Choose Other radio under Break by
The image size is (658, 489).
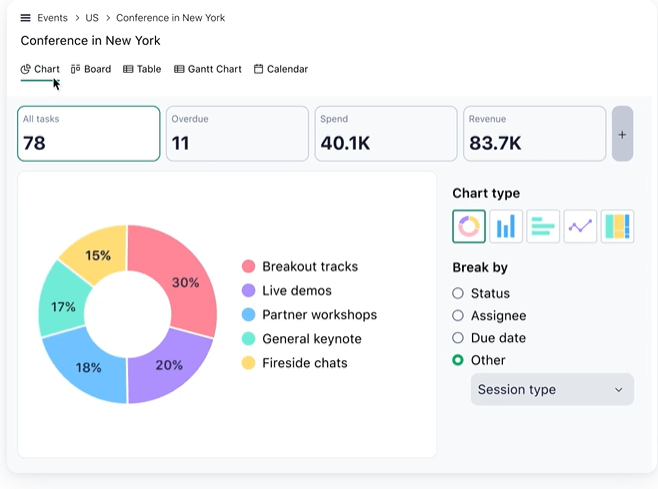(458, 360)
